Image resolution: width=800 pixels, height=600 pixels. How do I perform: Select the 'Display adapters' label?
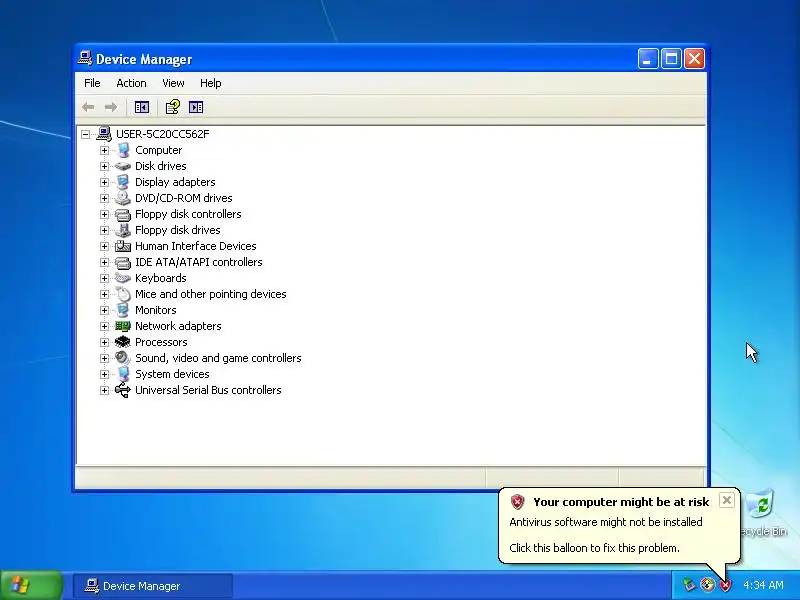(175, 182)
